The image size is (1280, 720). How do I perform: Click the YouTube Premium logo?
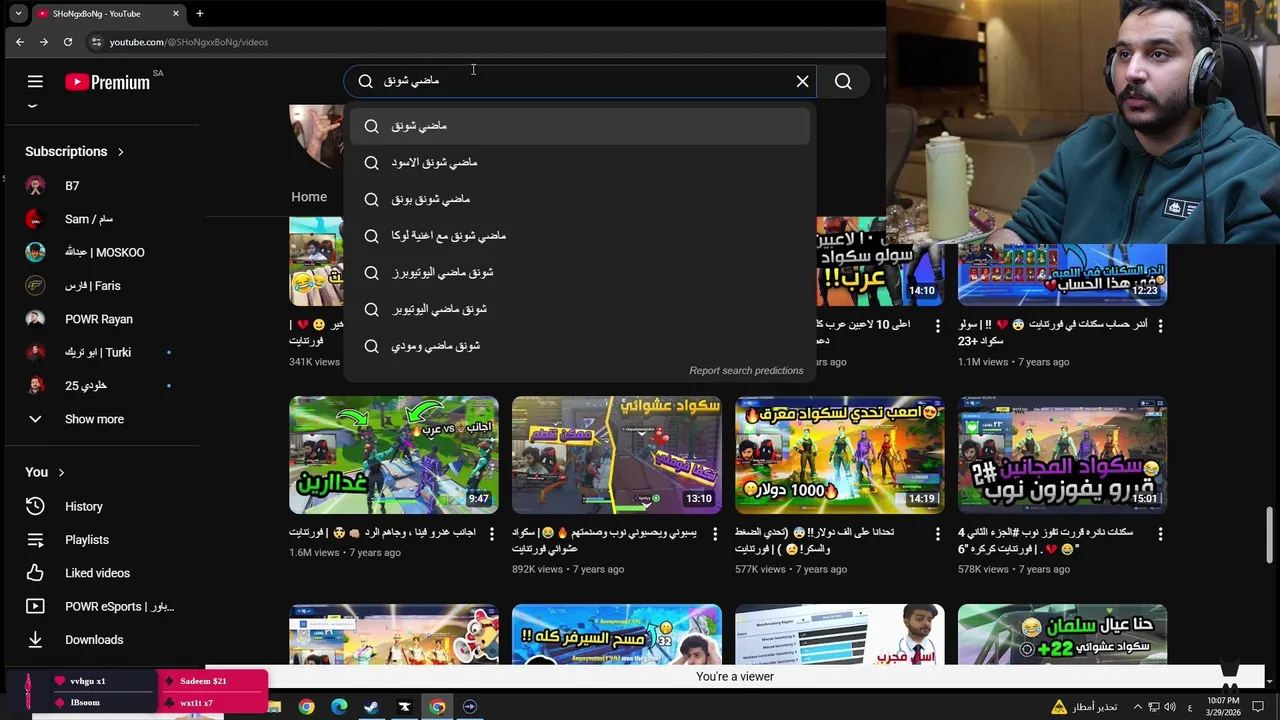pos(107,82)
